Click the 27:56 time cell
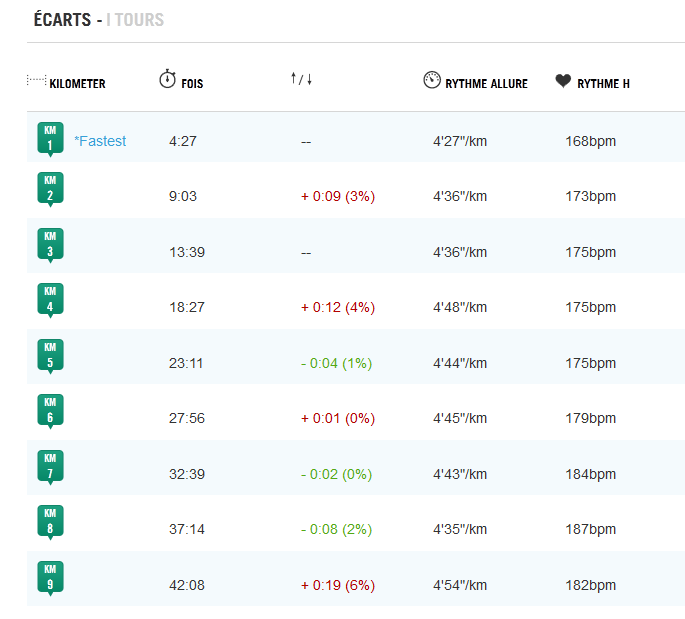This screenshot has width=685, height=619. 187,418
